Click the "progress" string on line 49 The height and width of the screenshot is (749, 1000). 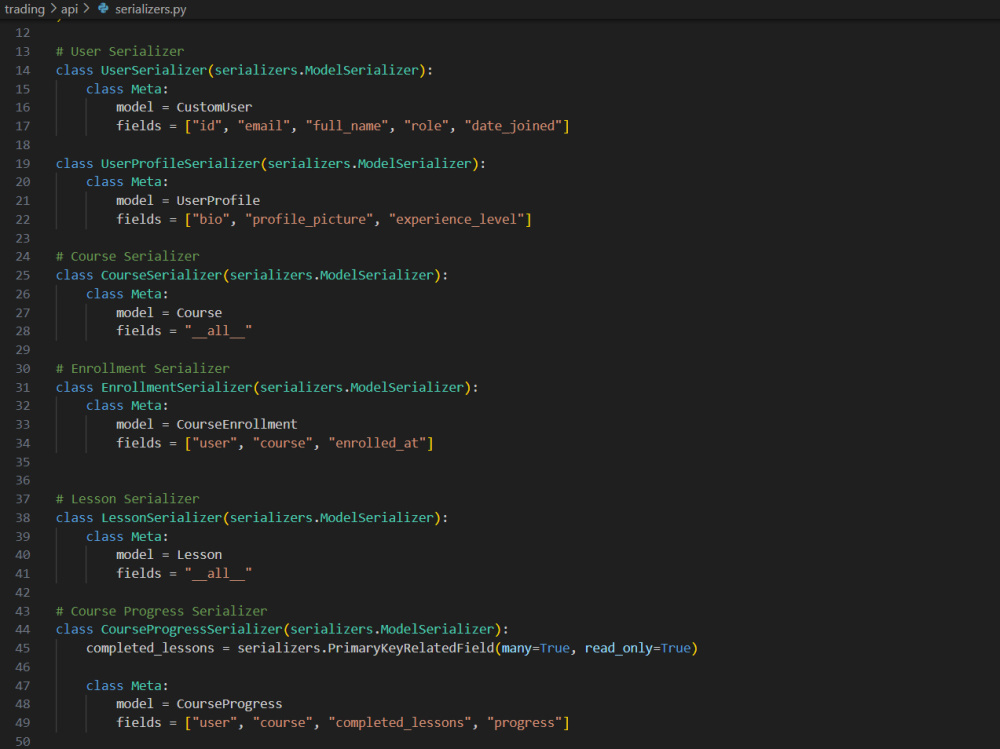525,723
